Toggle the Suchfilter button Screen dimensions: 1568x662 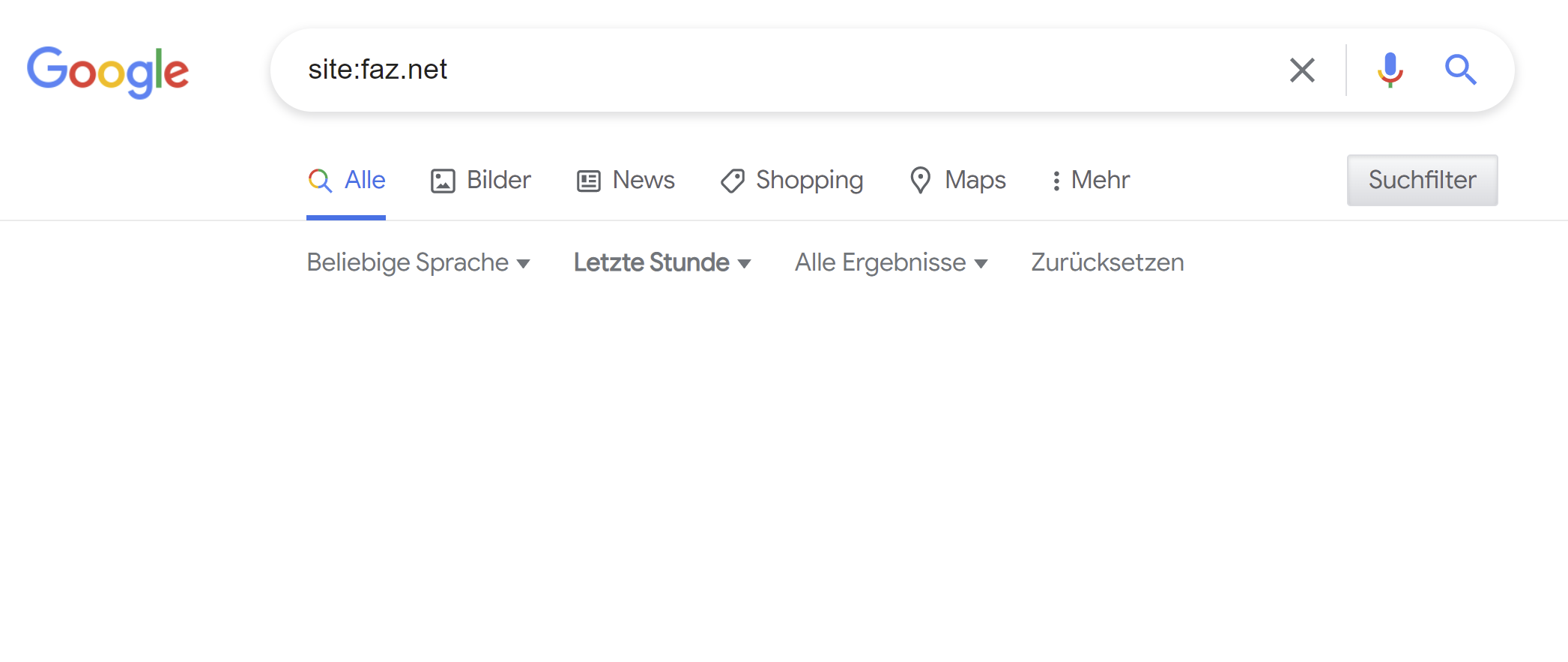tap(1422, 180)
